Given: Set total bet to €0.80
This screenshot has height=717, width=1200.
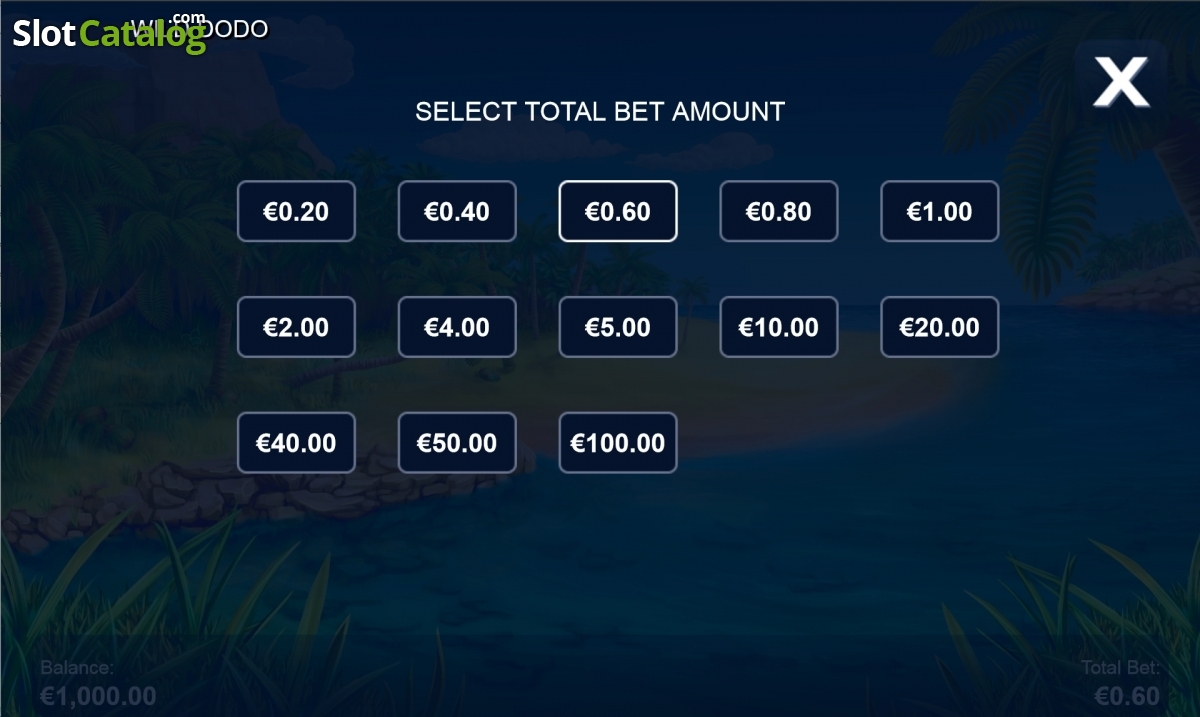Looking at the screenshot, I should pyautogui.click(x=779, y=211).
